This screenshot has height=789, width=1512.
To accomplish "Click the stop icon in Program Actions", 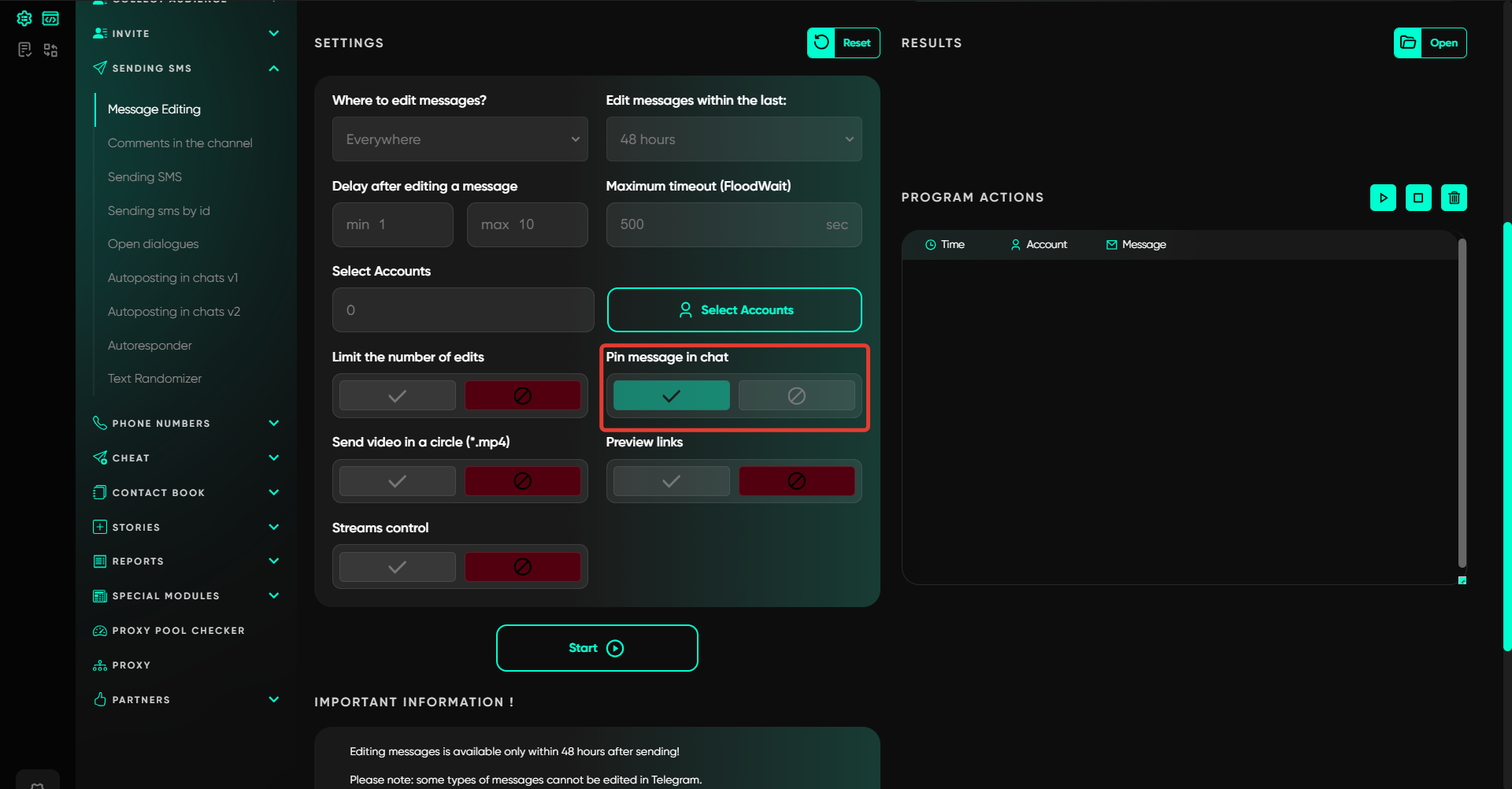I will 1418,198.
